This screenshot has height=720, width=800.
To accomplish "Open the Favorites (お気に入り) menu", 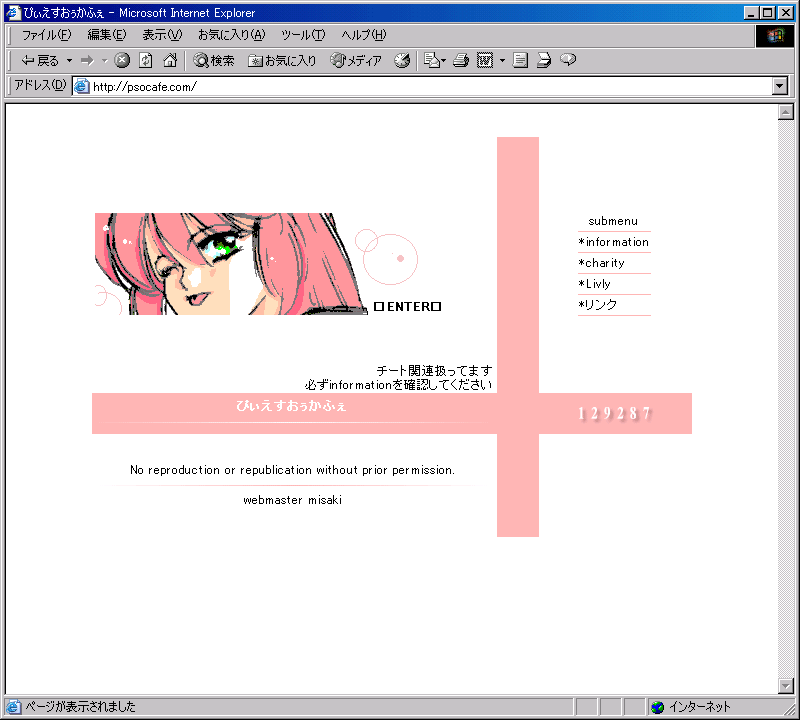I will [232, 35].
